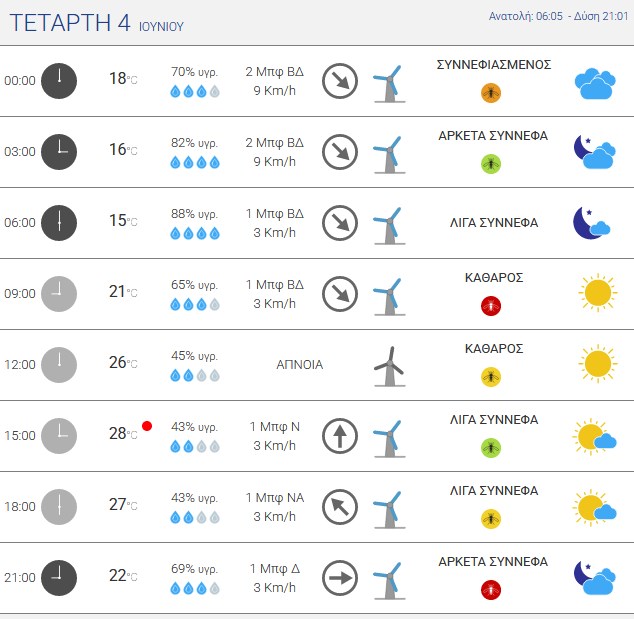This screenshot has width=634, height=619.
Task: Click the humidity droplets under 82% υγρ.
Action: tap(195, 163)
